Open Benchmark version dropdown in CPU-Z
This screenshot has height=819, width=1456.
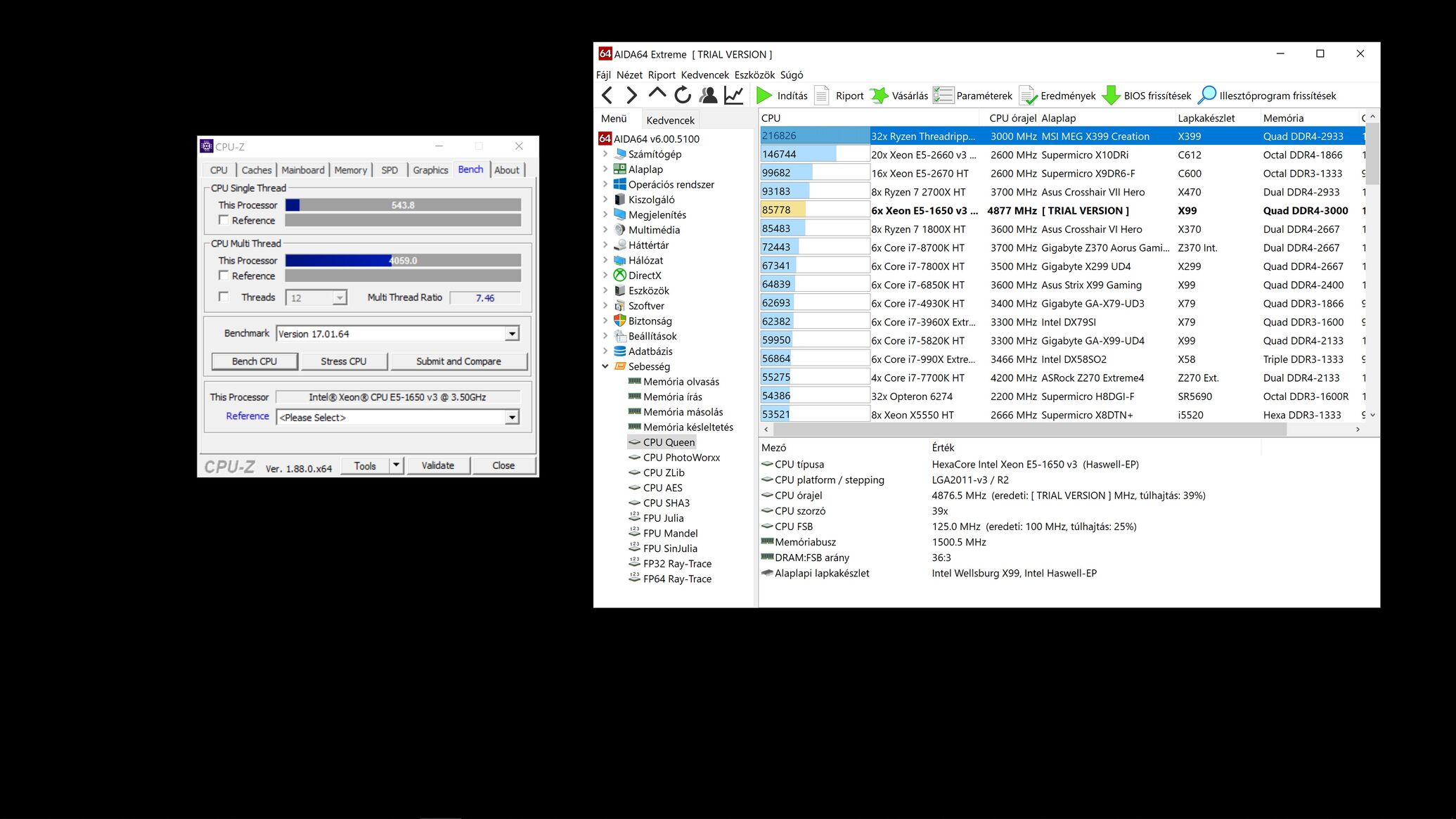(512, 334)
